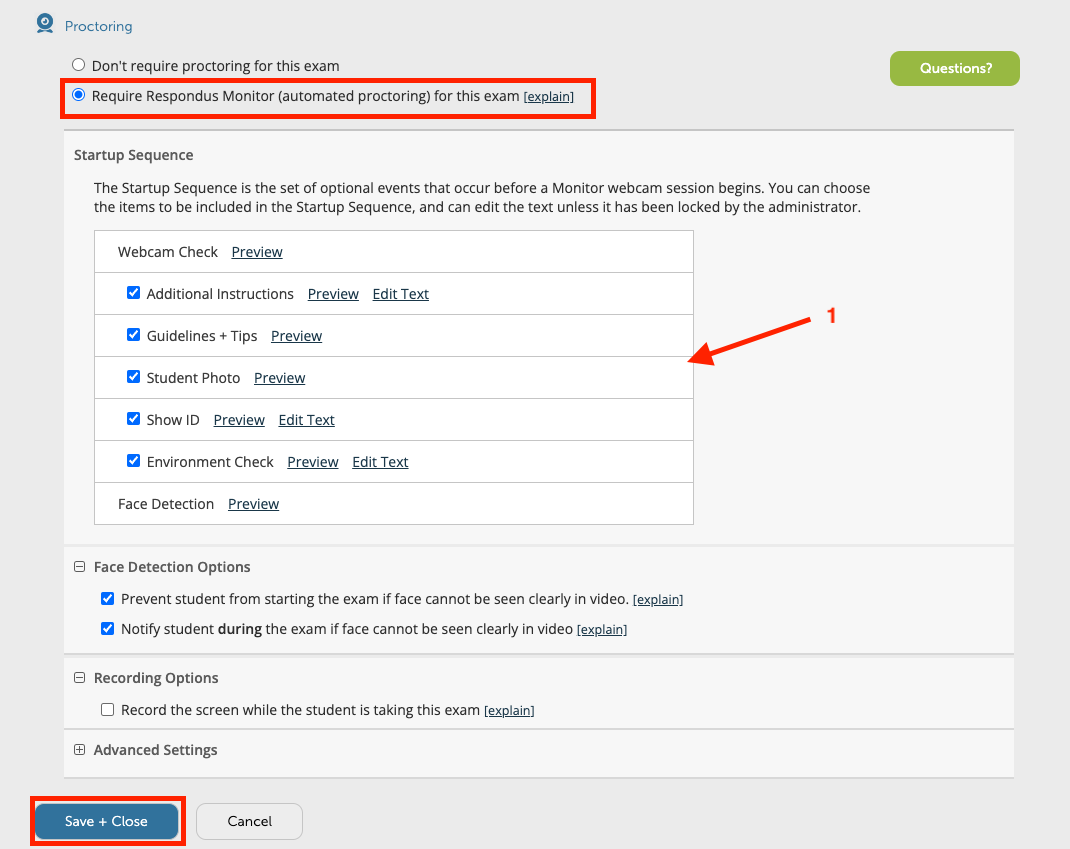Open explain link for screen recording
Screen dimensions: 1070x849
click(x=509, y=711)
